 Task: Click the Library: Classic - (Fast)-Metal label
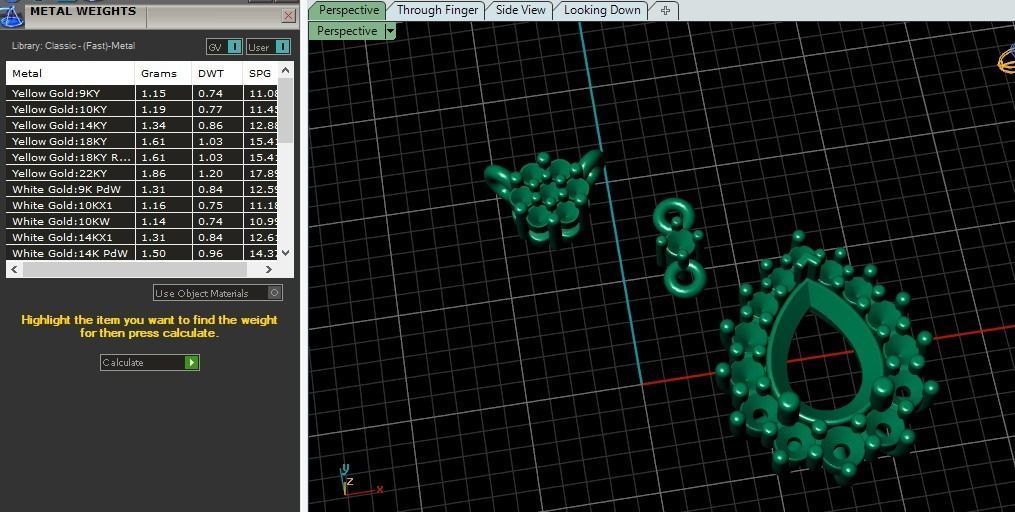pos(73,46)
